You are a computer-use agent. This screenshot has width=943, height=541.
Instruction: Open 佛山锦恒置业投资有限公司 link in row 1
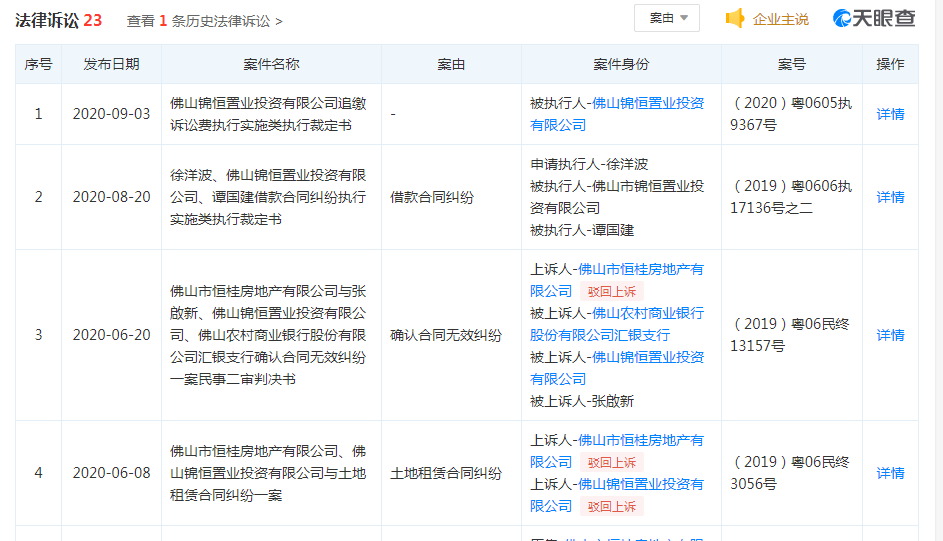[x=617, y=114]
